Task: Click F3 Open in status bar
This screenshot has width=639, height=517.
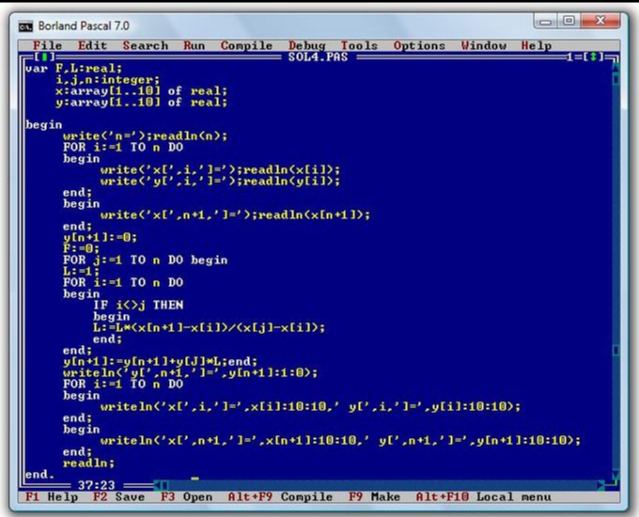Action: (x=186, y=497)
